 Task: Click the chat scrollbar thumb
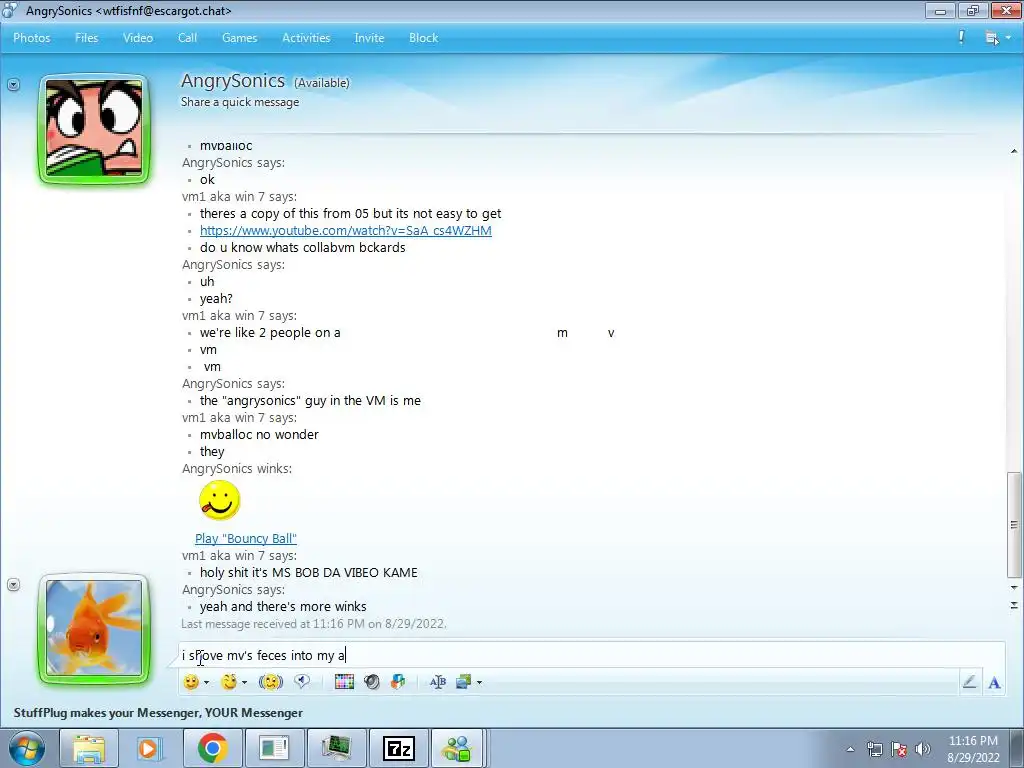[x=1014, y=524]
